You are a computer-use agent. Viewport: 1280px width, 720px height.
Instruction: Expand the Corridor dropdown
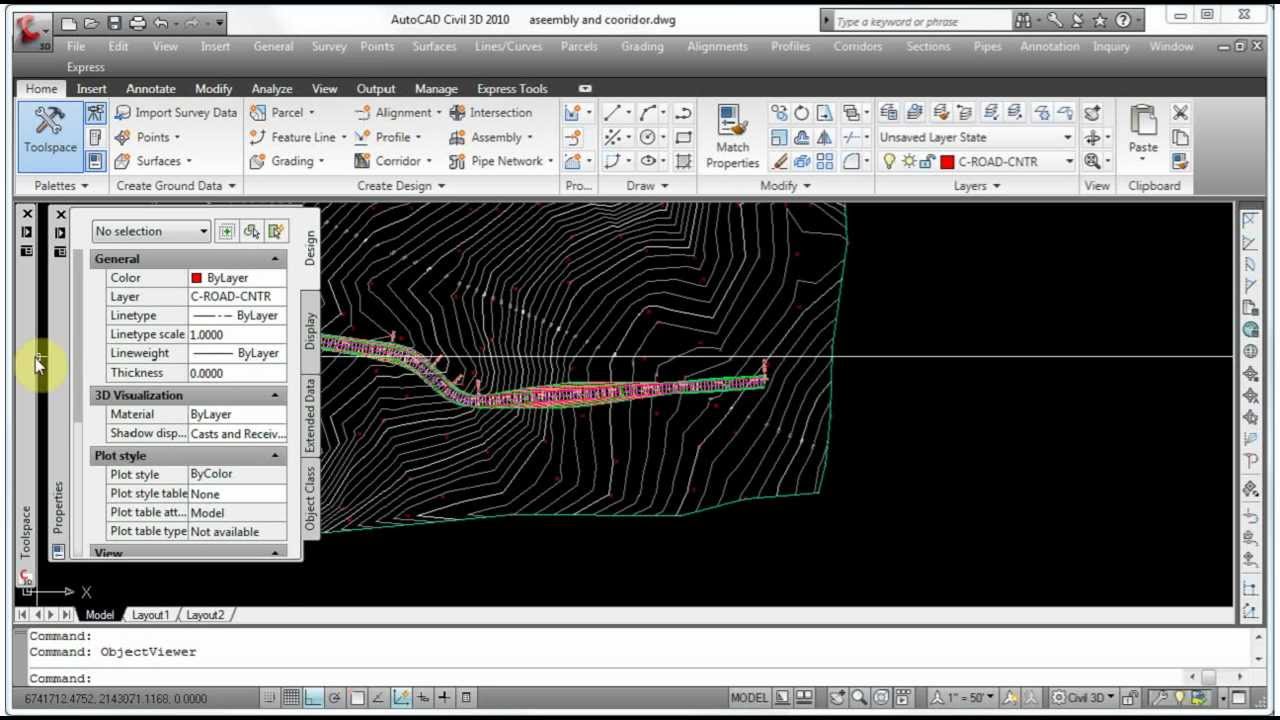[x=429, y=161]
